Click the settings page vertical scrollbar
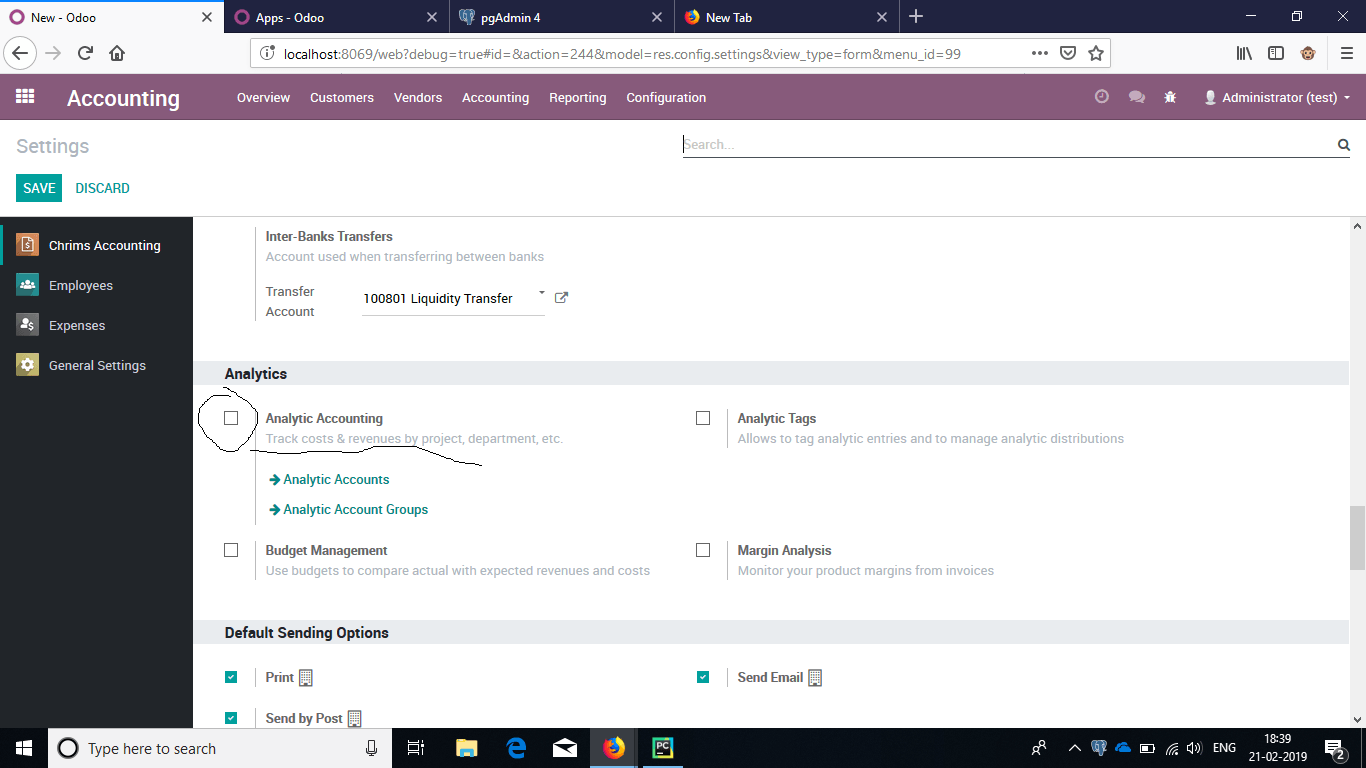Viewport: 1366px width, 768px height. (1357, 537)
